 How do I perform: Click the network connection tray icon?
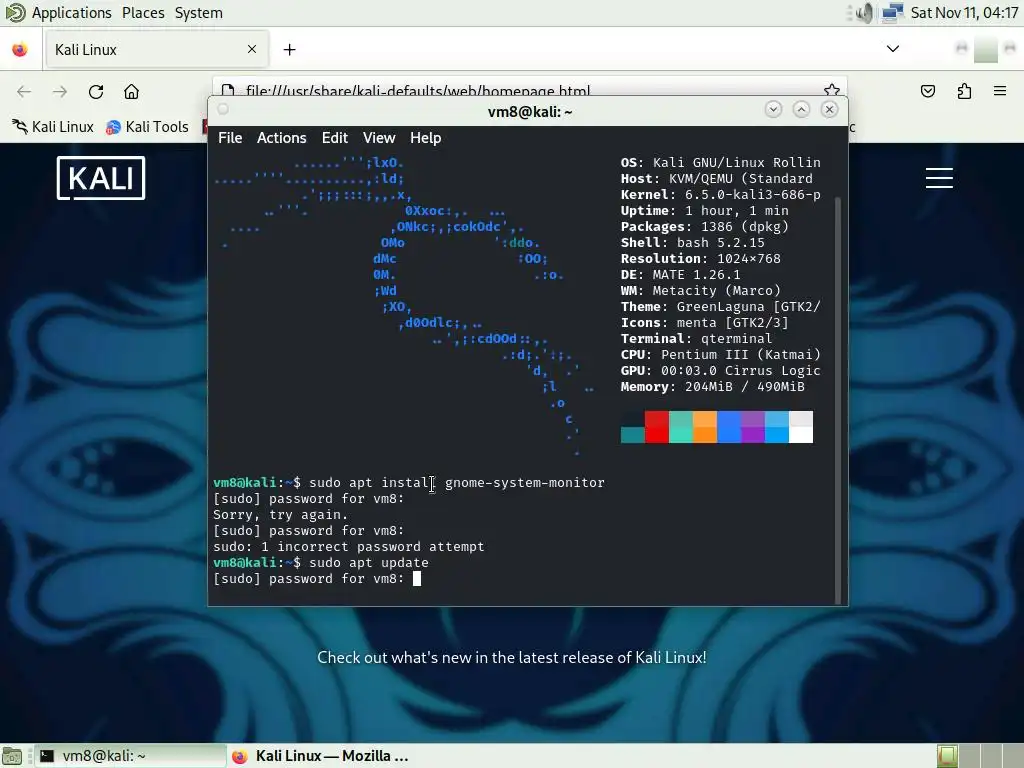point(892,13)
